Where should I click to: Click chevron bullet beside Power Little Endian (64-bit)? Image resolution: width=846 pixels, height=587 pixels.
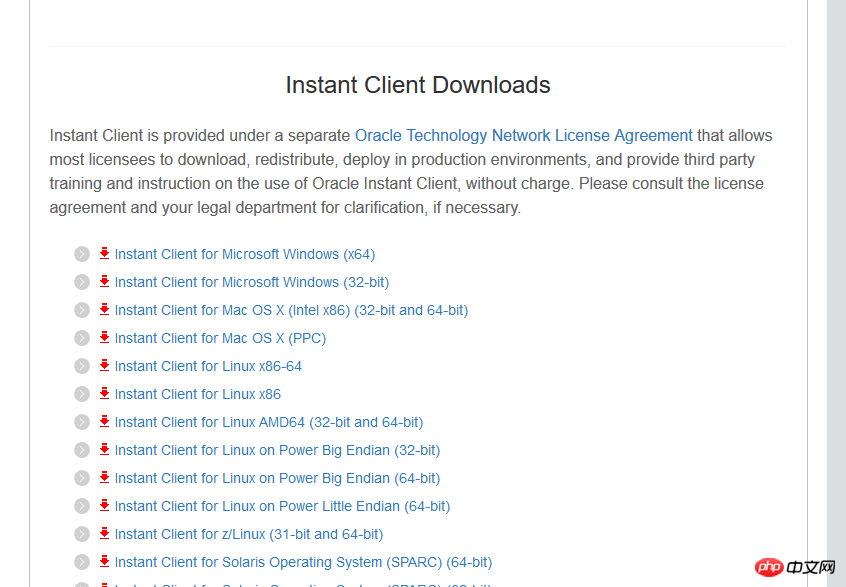point(82,507)
